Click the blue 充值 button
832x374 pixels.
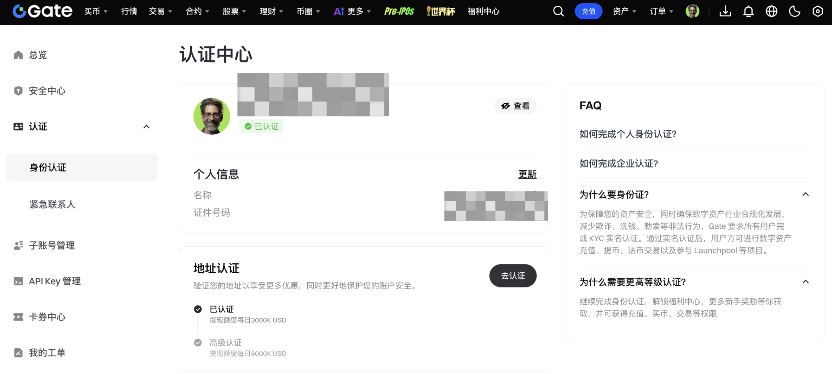tap(588, 11)
